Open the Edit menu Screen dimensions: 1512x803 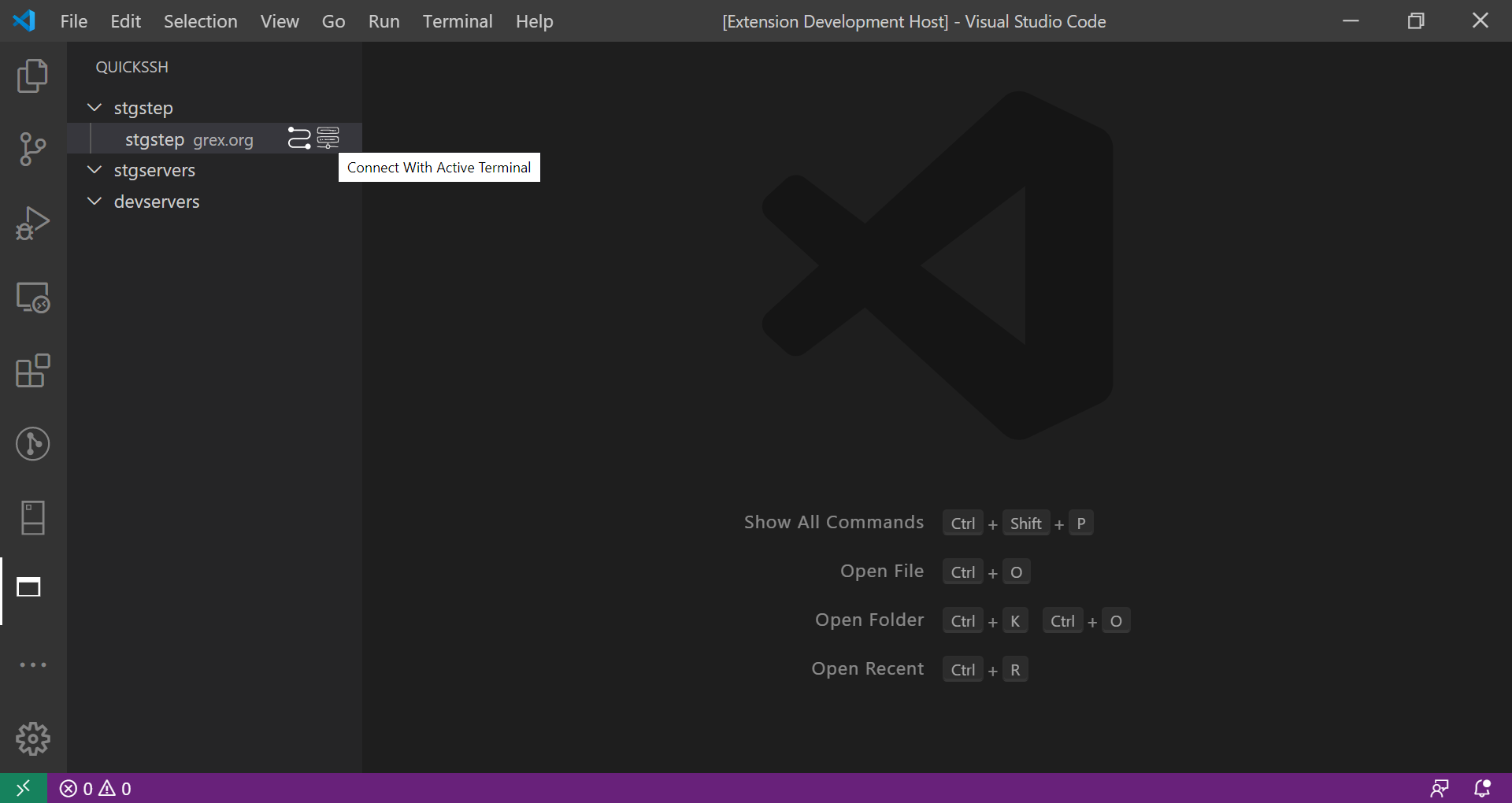(126, 21)
